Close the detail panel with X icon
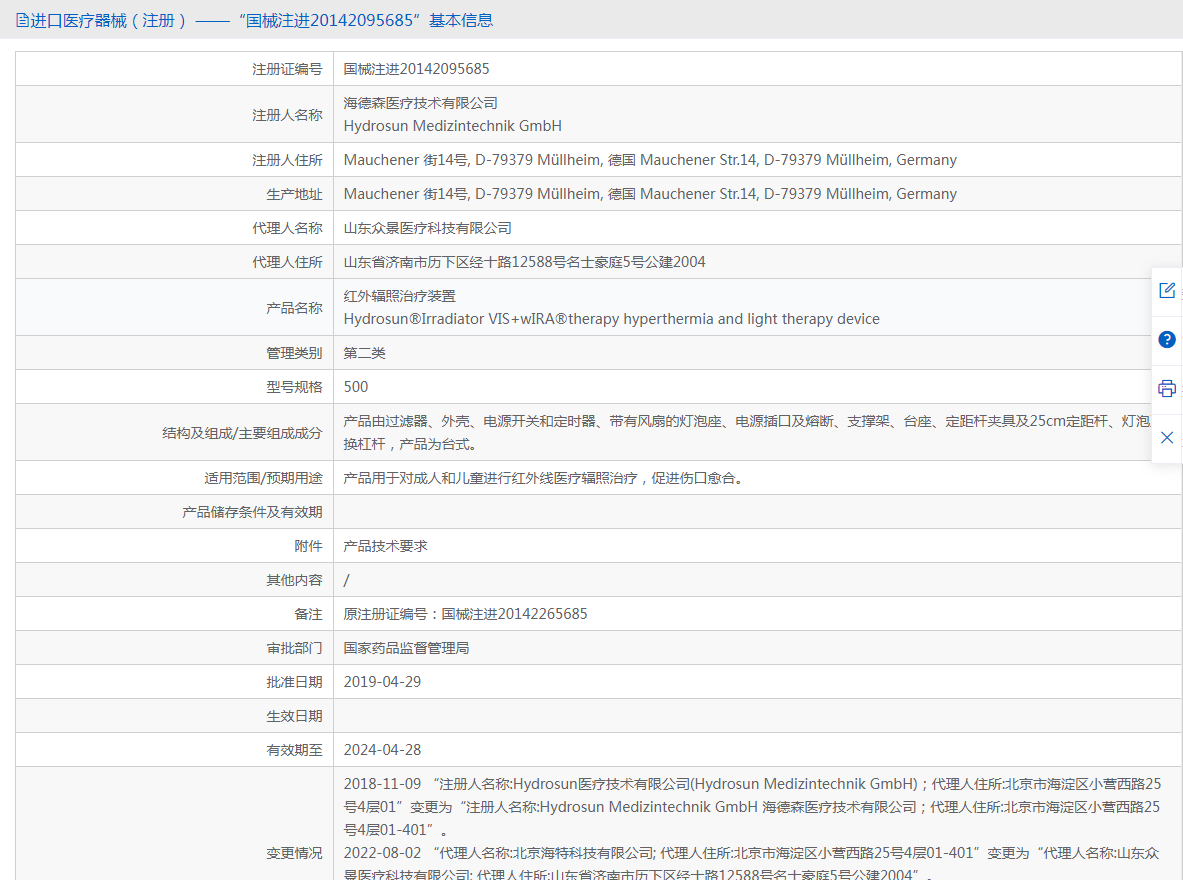The width and height of the screenshot is (1183, 880). point(1166,438)
